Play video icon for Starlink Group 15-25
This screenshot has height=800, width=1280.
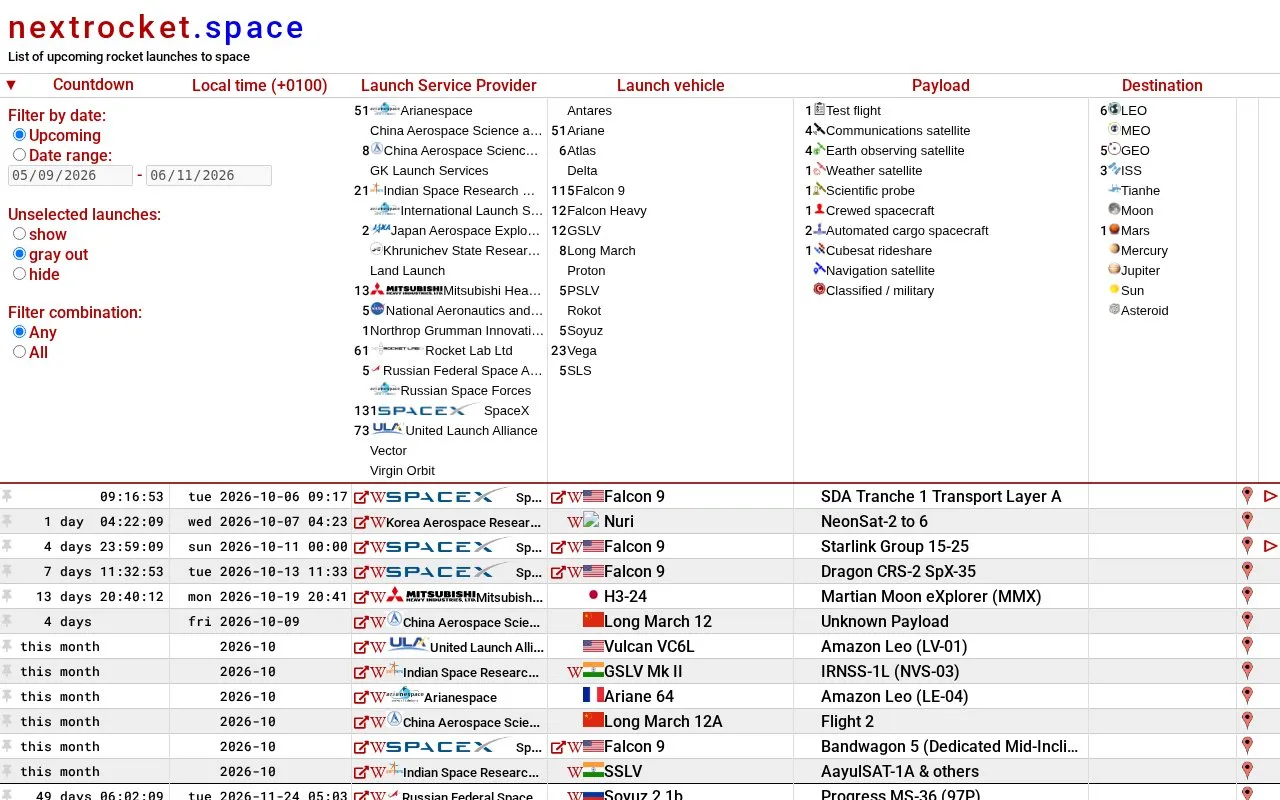click(x=1270, y=546)
